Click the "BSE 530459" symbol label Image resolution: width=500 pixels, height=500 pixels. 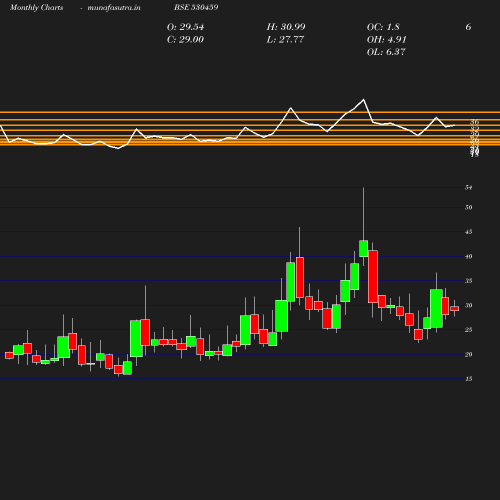tap(196, 7)
